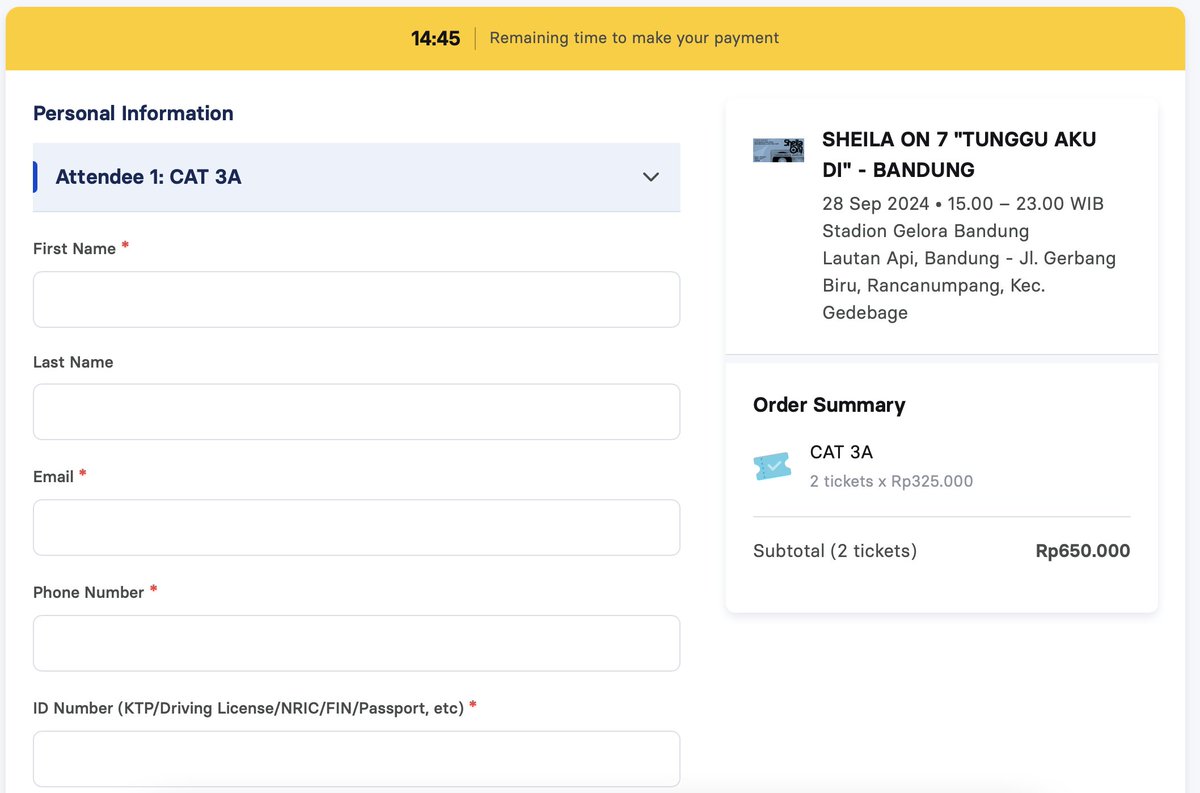Click the "Attendee 1: CAT 3A" header label

(x=148, y=177)
